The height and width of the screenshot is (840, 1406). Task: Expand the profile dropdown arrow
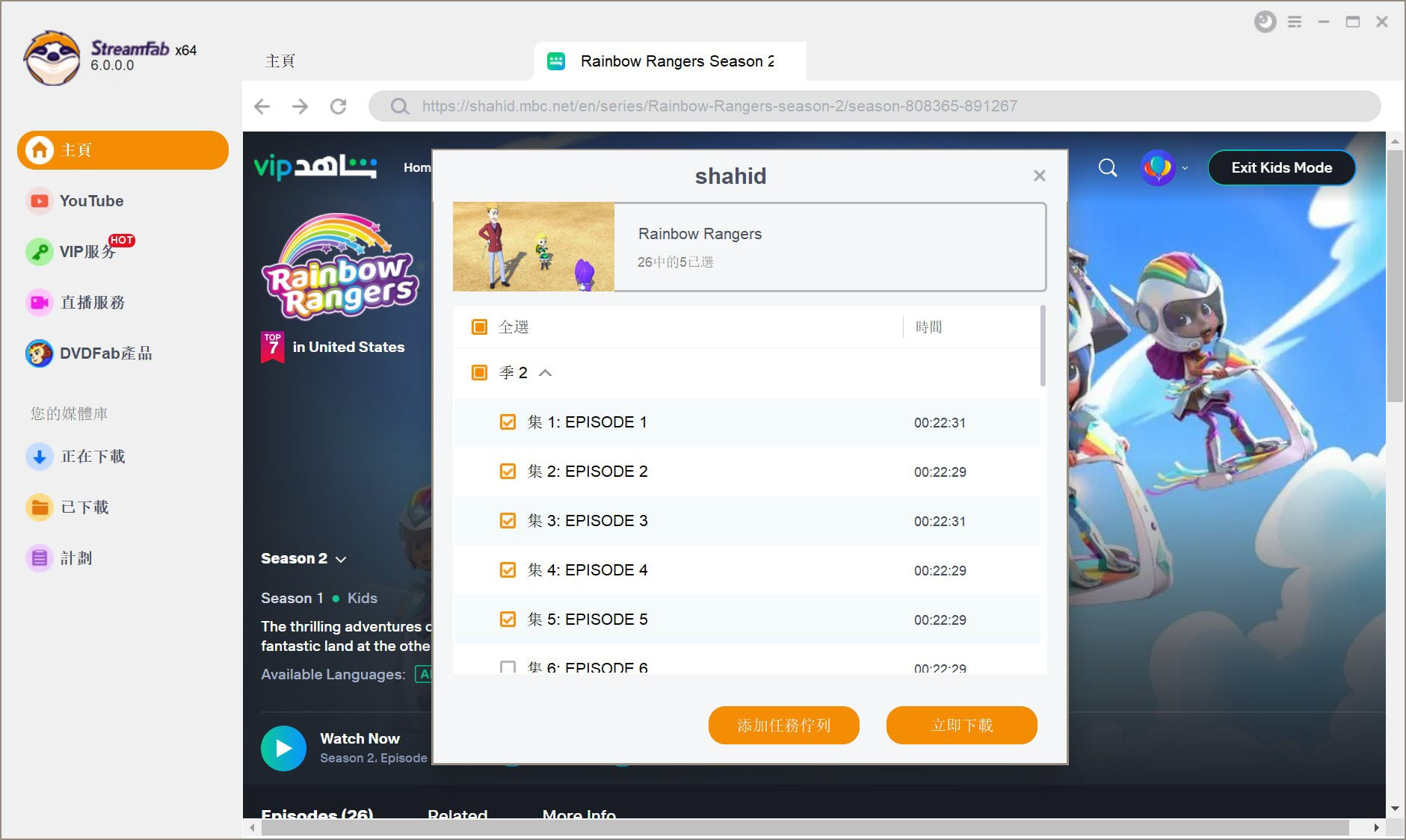pos(1185,168)
